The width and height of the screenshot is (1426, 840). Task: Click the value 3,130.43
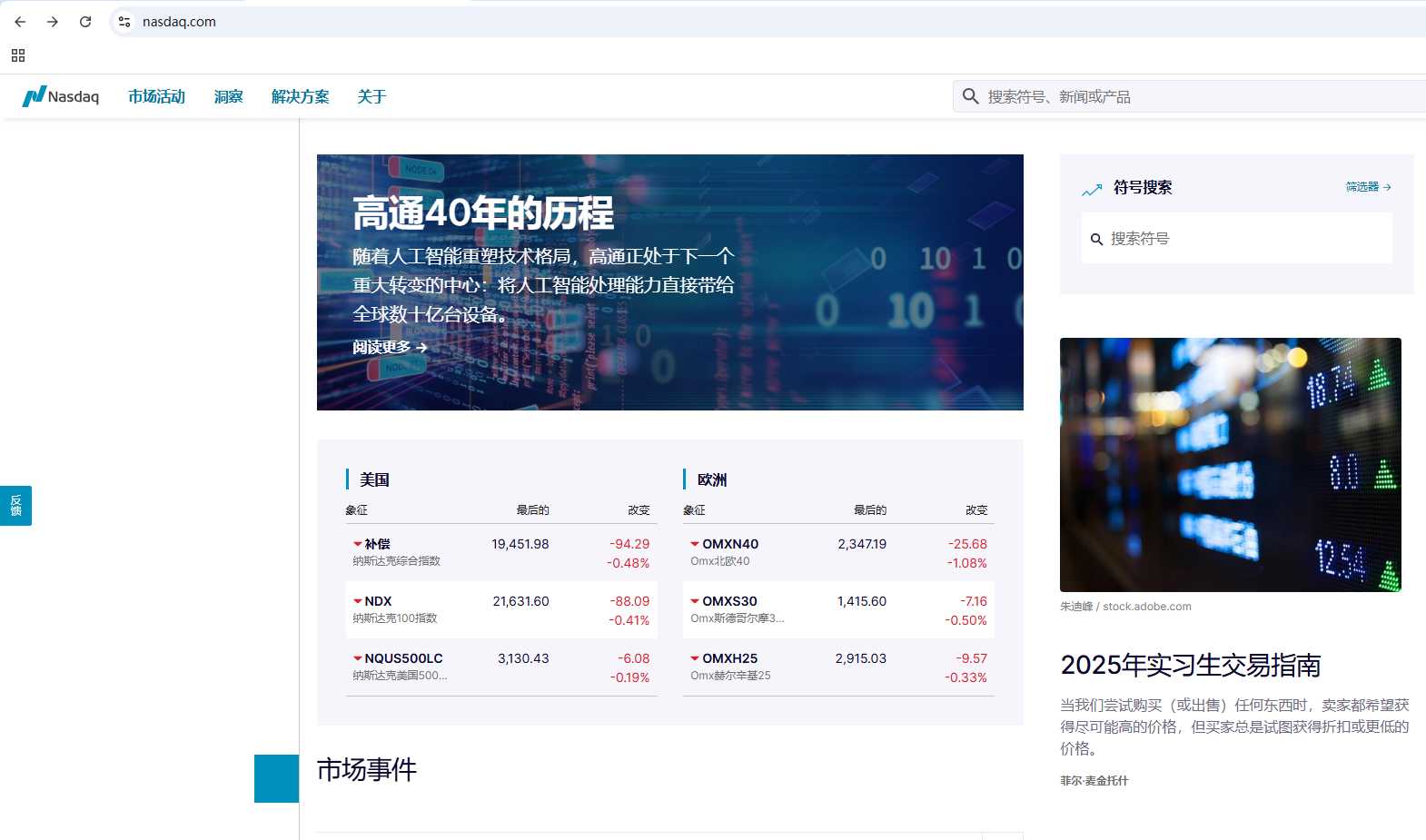tap(523, 658)
